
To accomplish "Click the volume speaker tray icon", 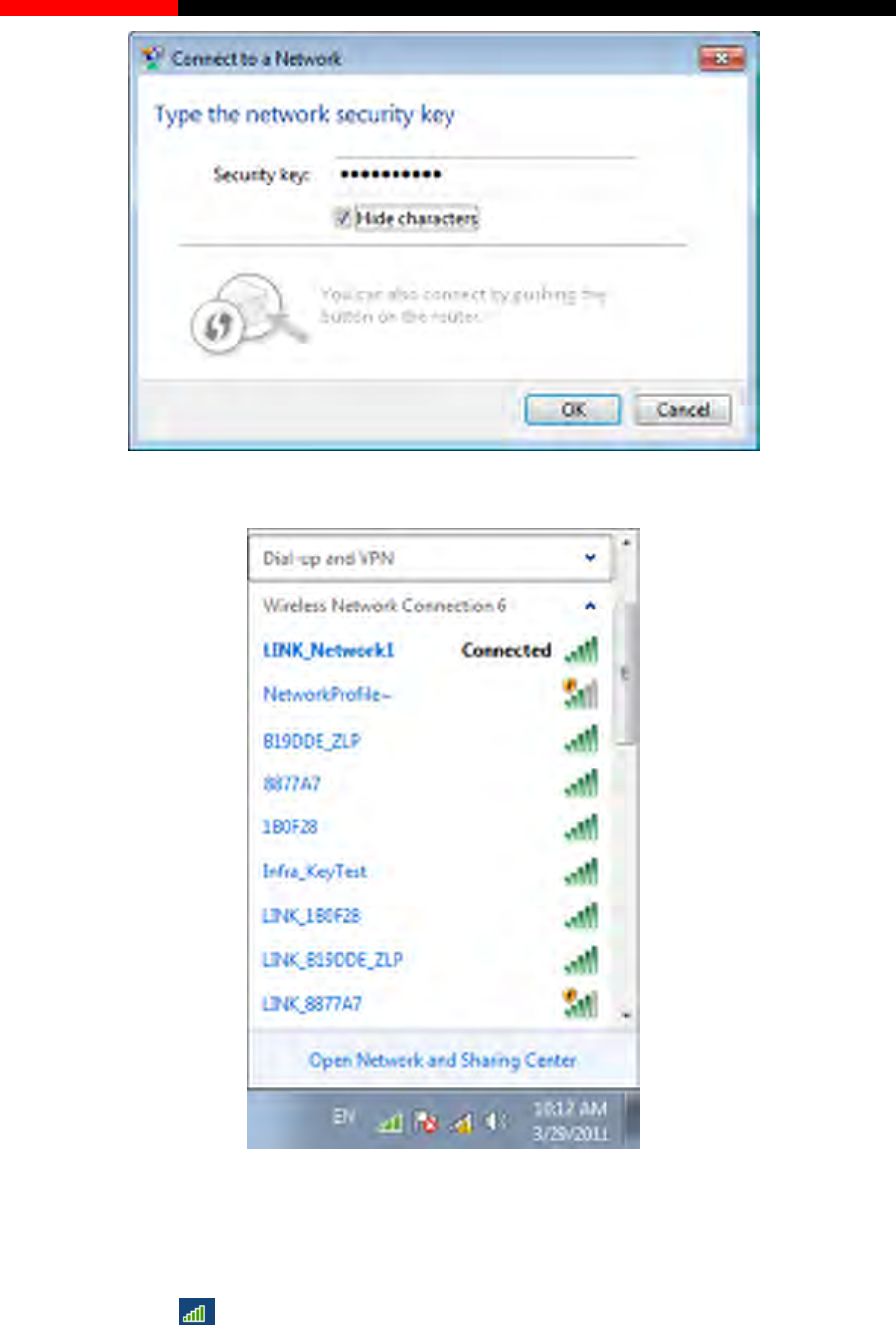I will (x=497, y=1120).
